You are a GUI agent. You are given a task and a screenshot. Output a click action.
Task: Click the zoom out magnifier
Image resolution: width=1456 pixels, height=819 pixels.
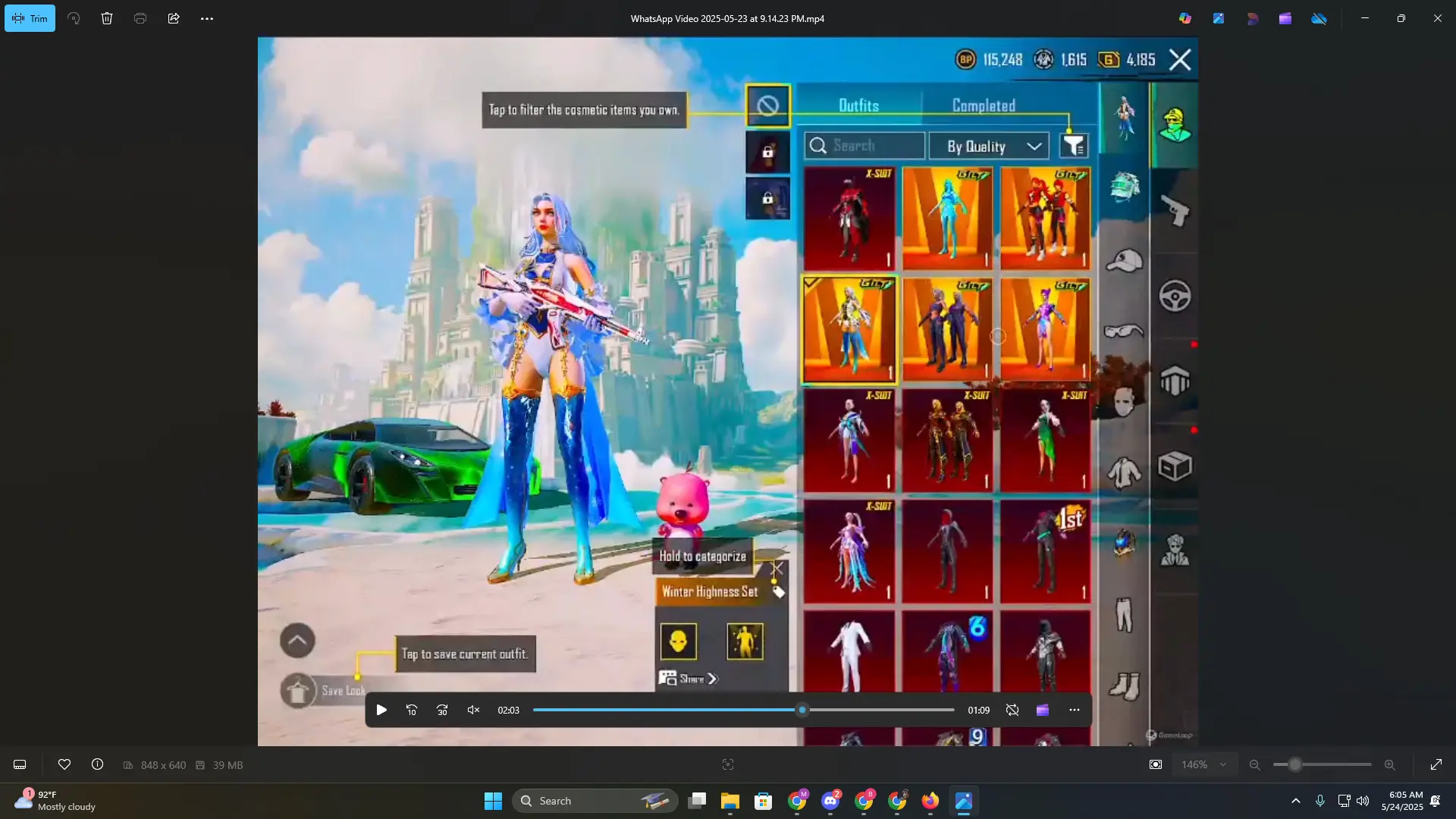1255,764
